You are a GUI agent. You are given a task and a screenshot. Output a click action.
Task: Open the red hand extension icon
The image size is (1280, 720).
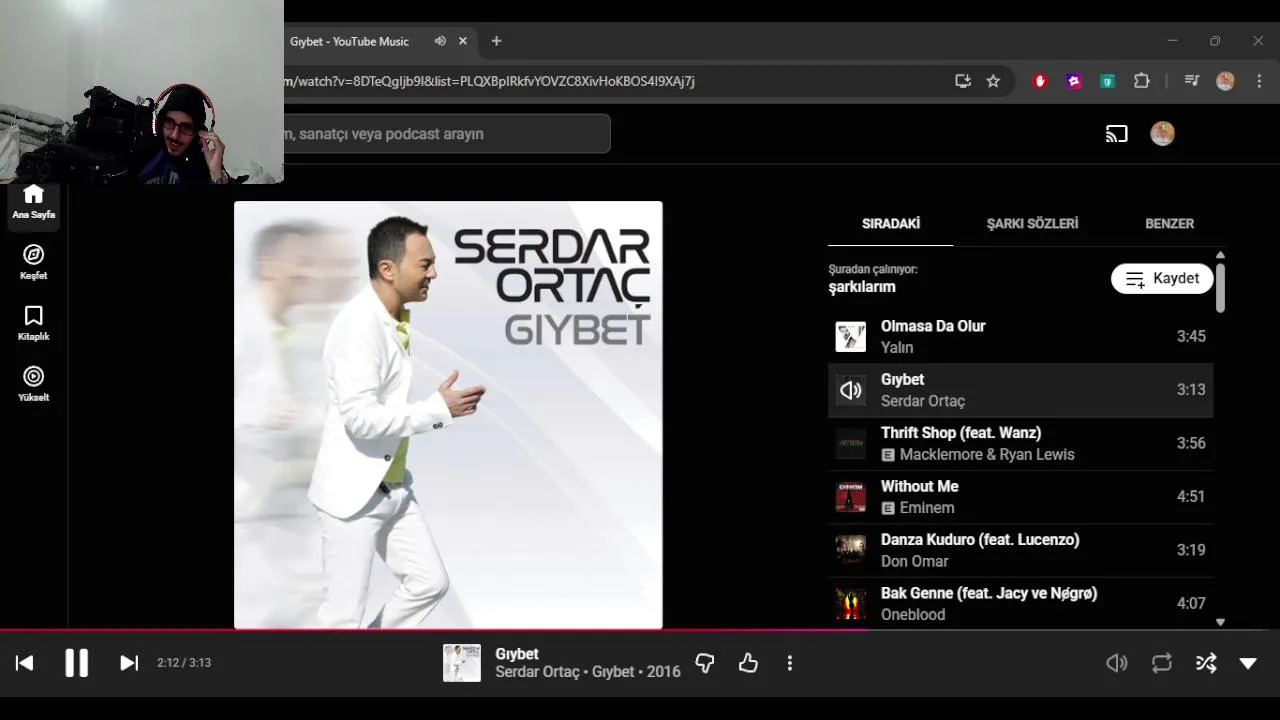click(x=1040, y=81)
